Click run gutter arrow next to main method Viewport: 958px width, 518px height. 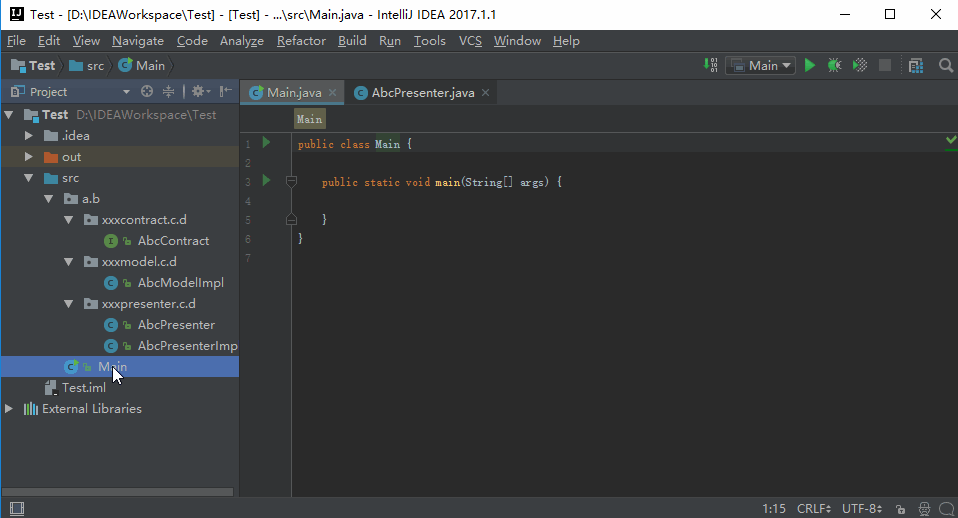coord(266,180)
